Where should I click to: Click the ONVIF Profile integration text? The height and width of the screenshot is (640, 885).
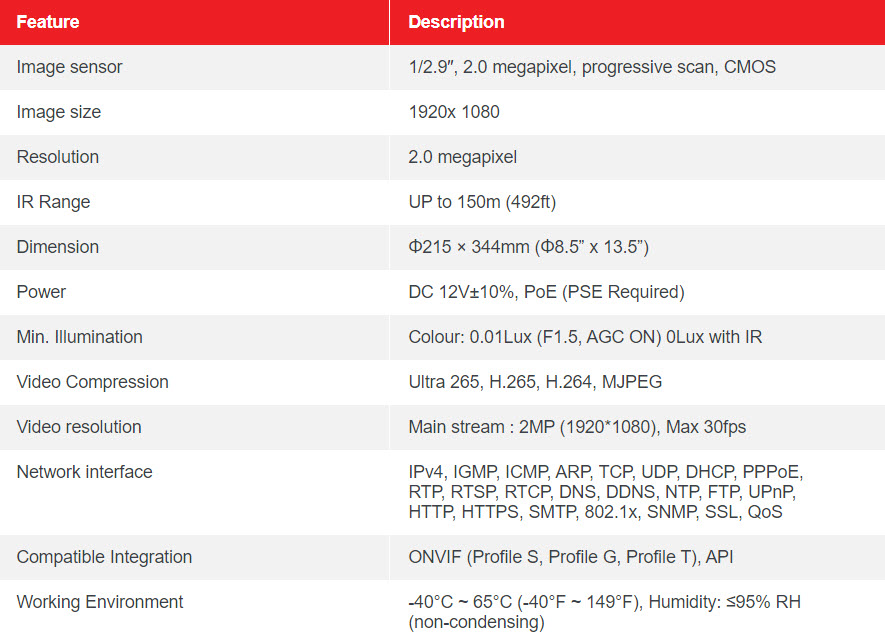click(x=571, y=557)
